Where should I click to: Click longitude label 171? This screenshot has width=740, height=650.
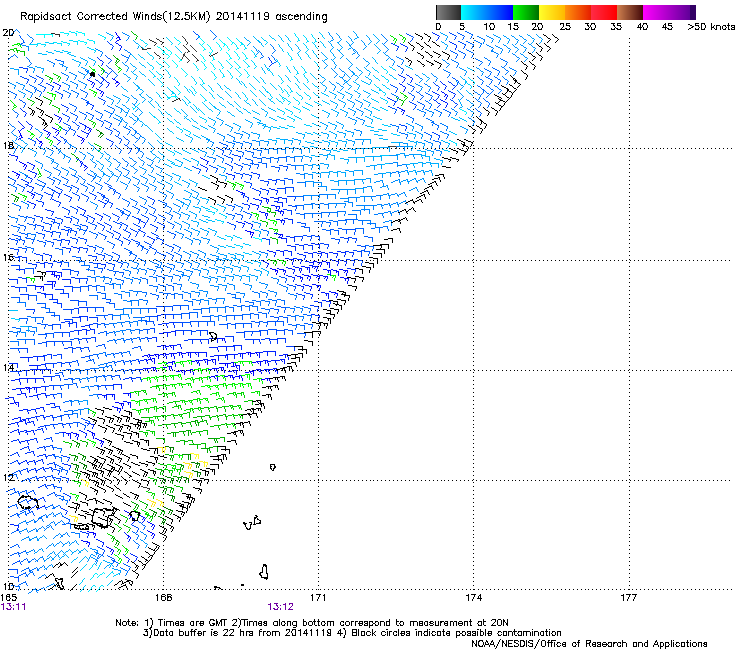point(318,598)
